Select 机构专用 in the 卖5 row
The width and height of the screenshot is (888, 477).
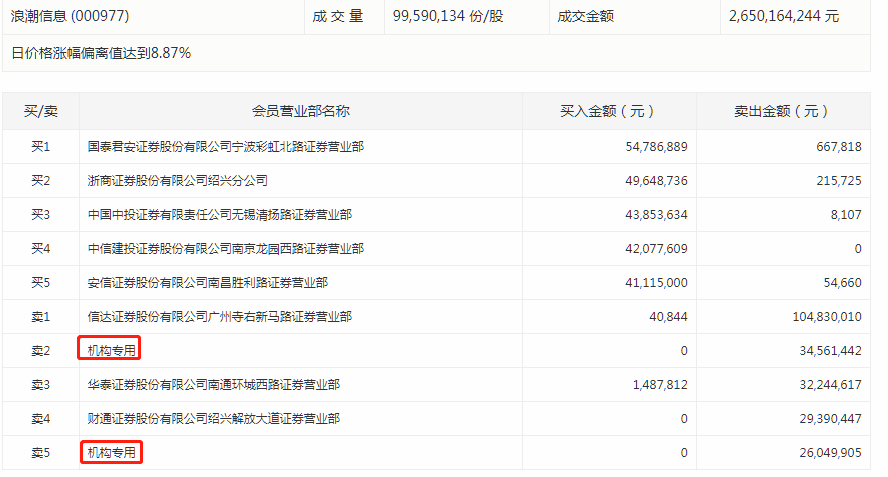pos(110,453)
